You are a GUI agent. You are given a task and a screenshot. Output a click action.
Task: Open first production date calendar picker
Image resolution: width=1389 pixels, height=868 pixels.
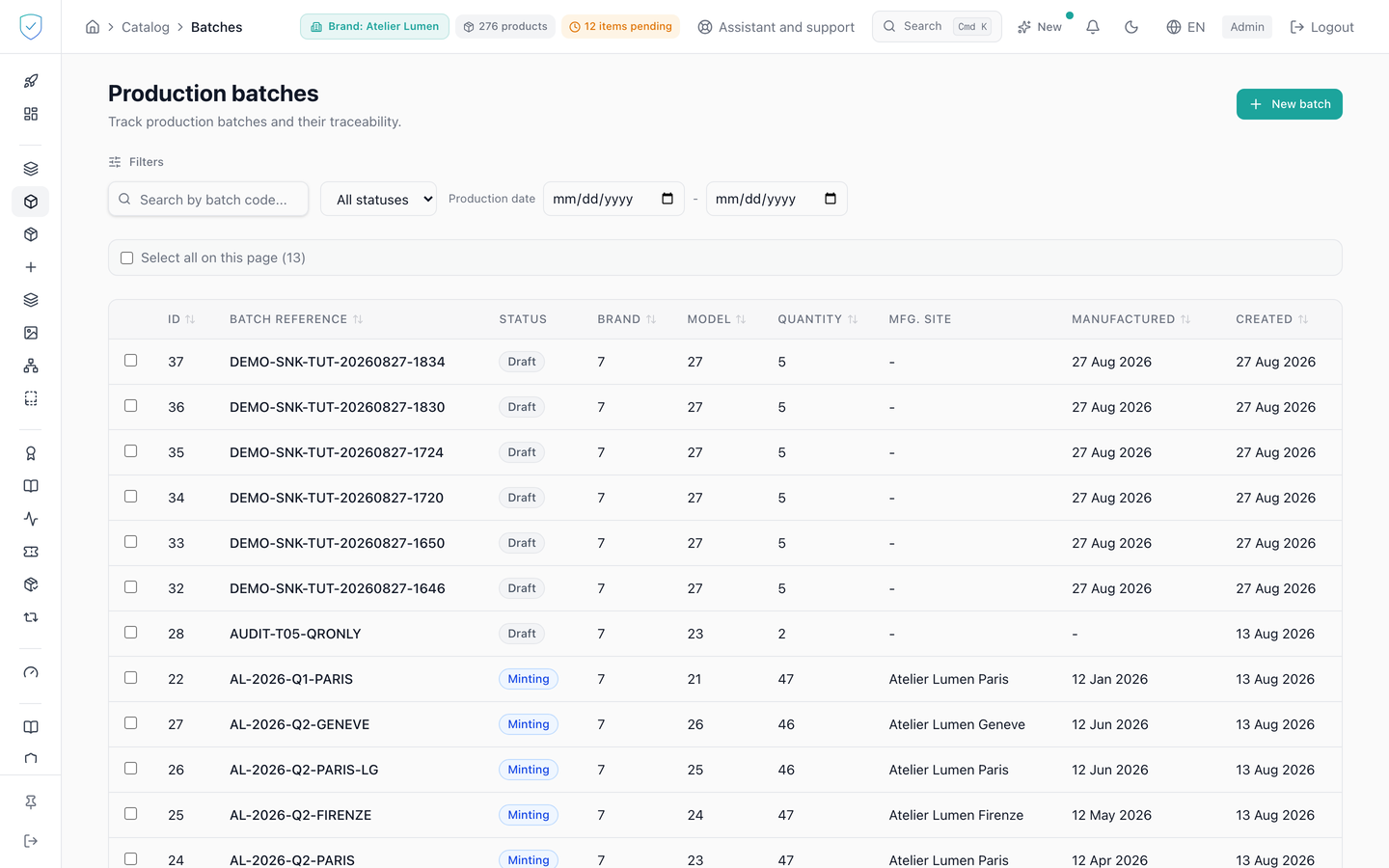click(667, 199)
